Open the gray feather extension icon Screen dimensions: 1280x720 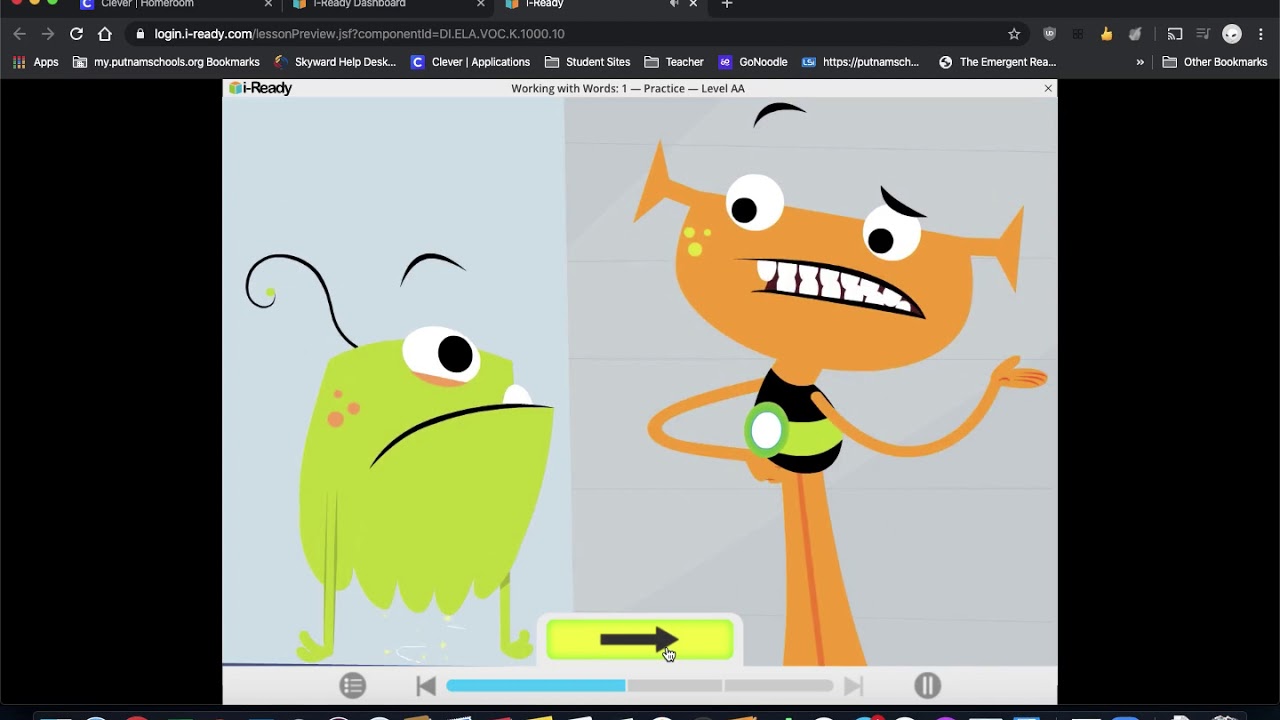click(x=1135, y=34)
